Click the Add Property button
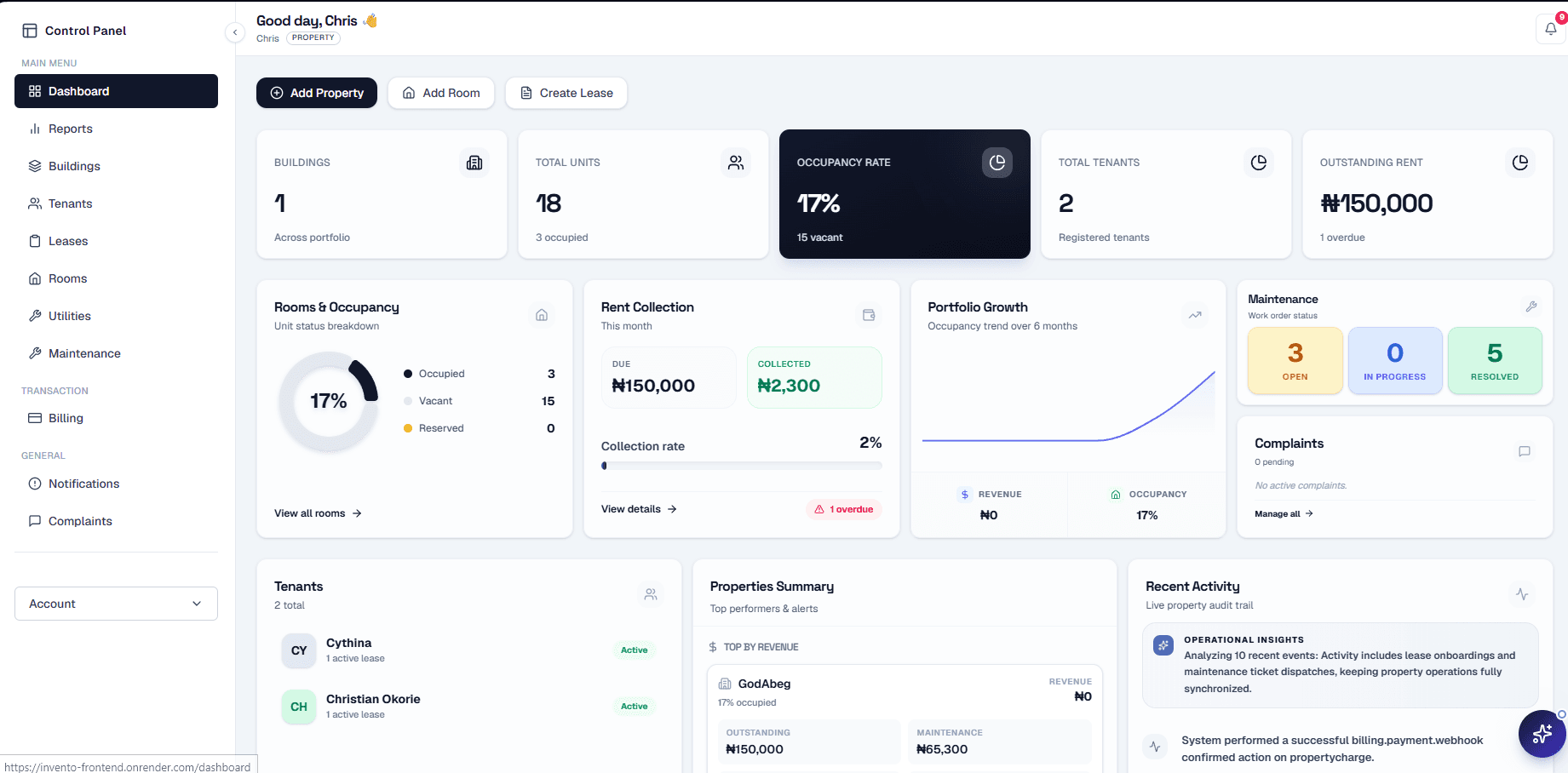The image size is (1568, 773). pos(317,93)
